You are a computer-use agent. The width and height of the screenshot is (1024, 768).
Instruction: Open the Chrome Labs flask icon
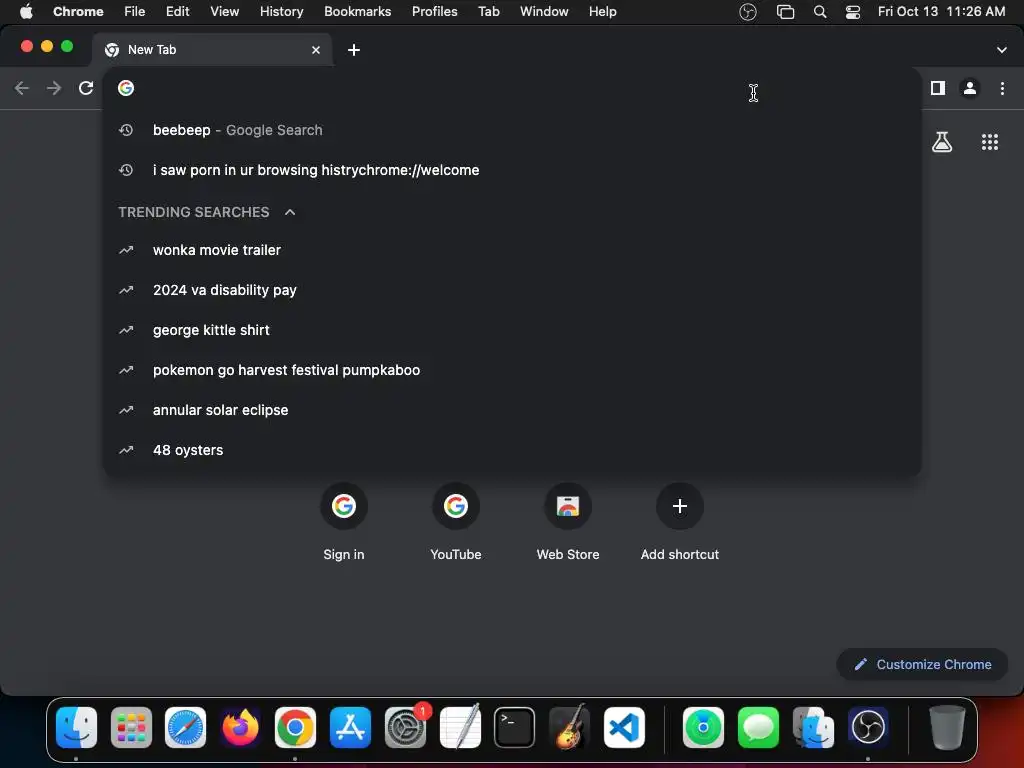coord(942,142)
